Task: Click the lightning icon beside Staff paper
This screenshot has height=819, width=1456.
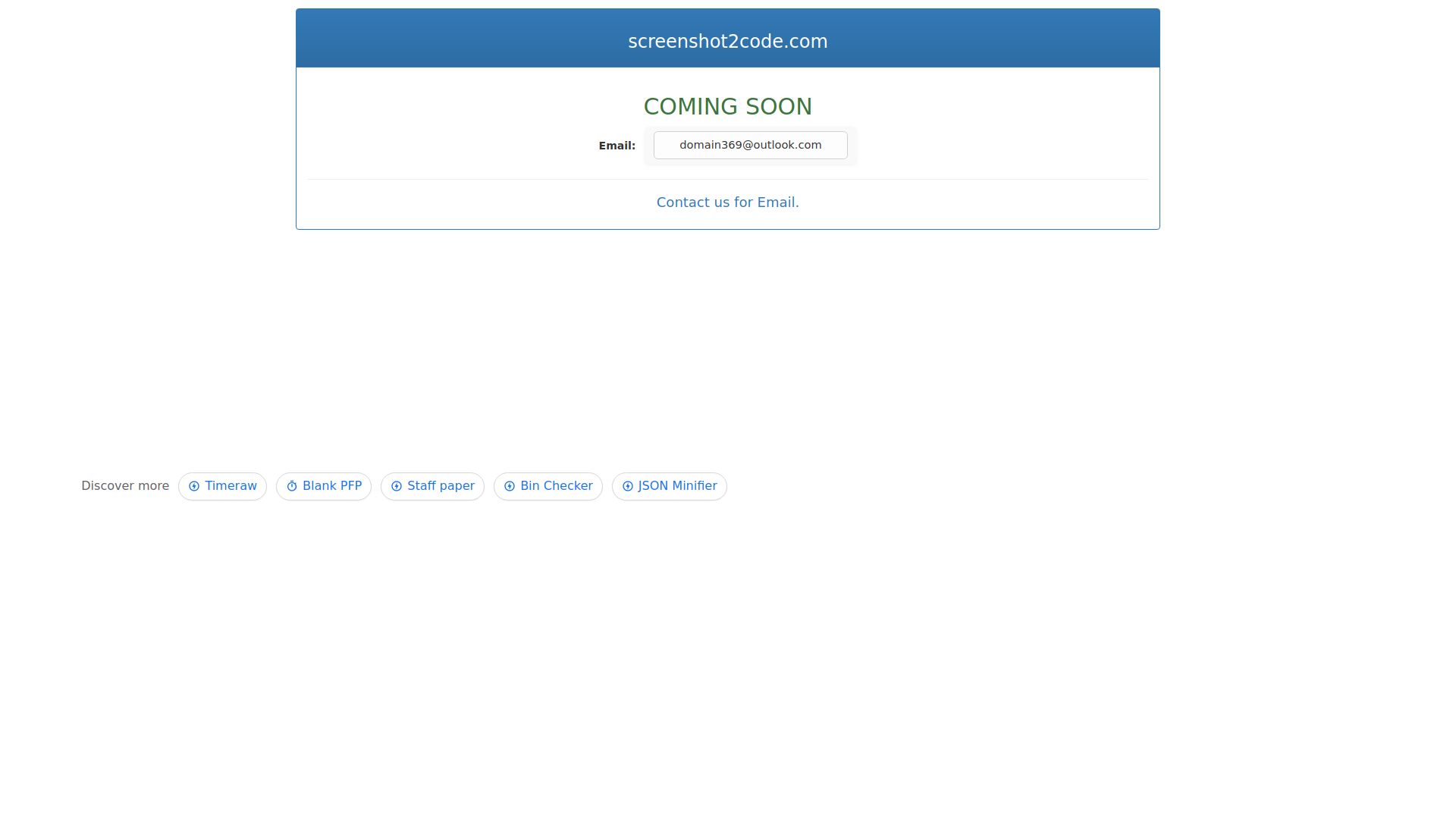Action: 397,486
